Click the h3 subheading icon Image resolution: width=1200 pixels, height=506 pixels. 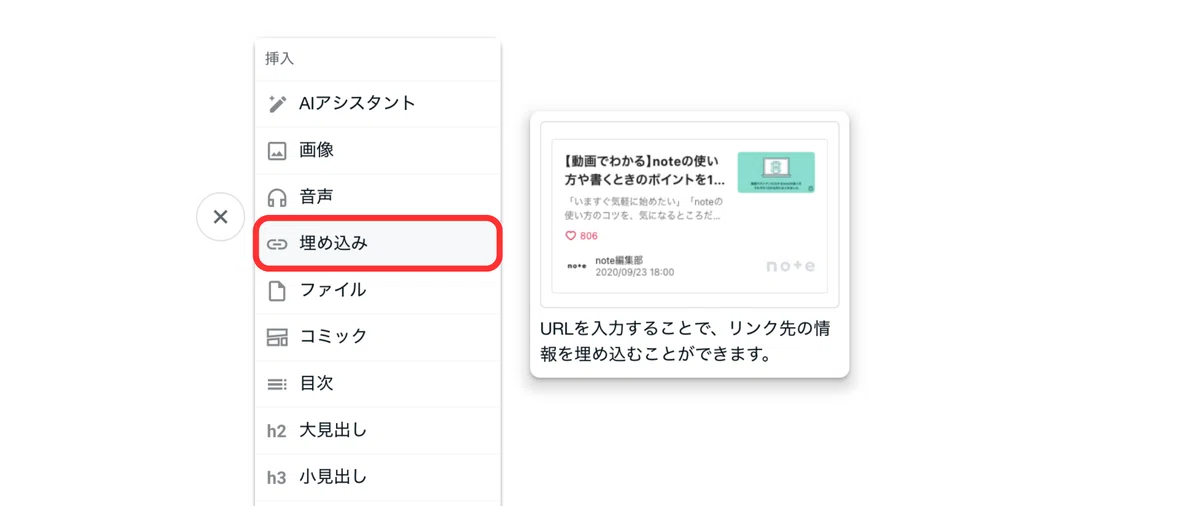point(276,478)
